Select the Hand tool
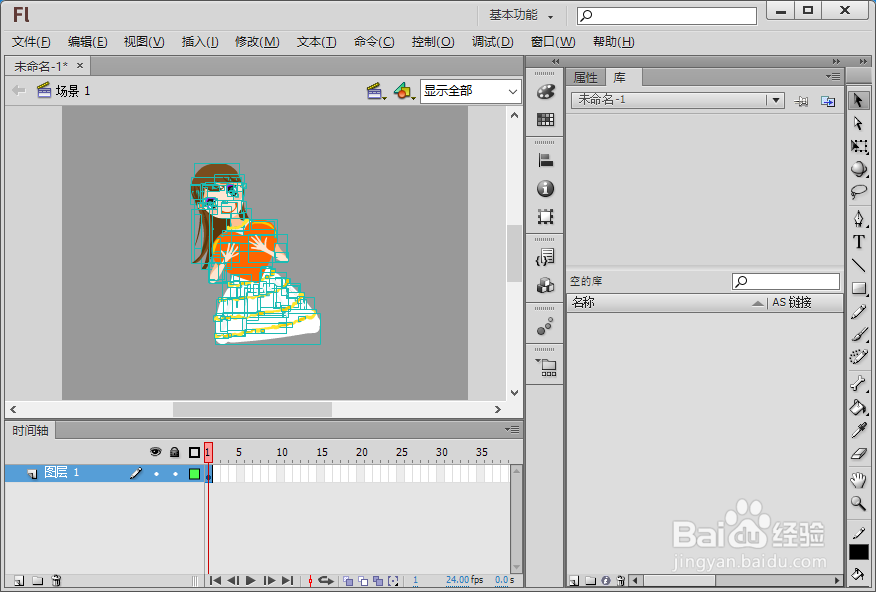 (x=859, y=479)
